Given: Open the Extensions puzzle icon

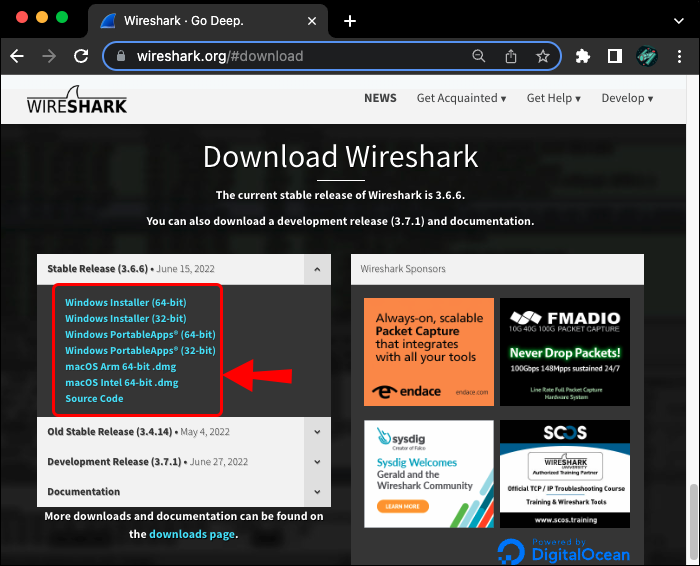Looking at the screenshot, I should pyautogui.click(x=583, y=56).
